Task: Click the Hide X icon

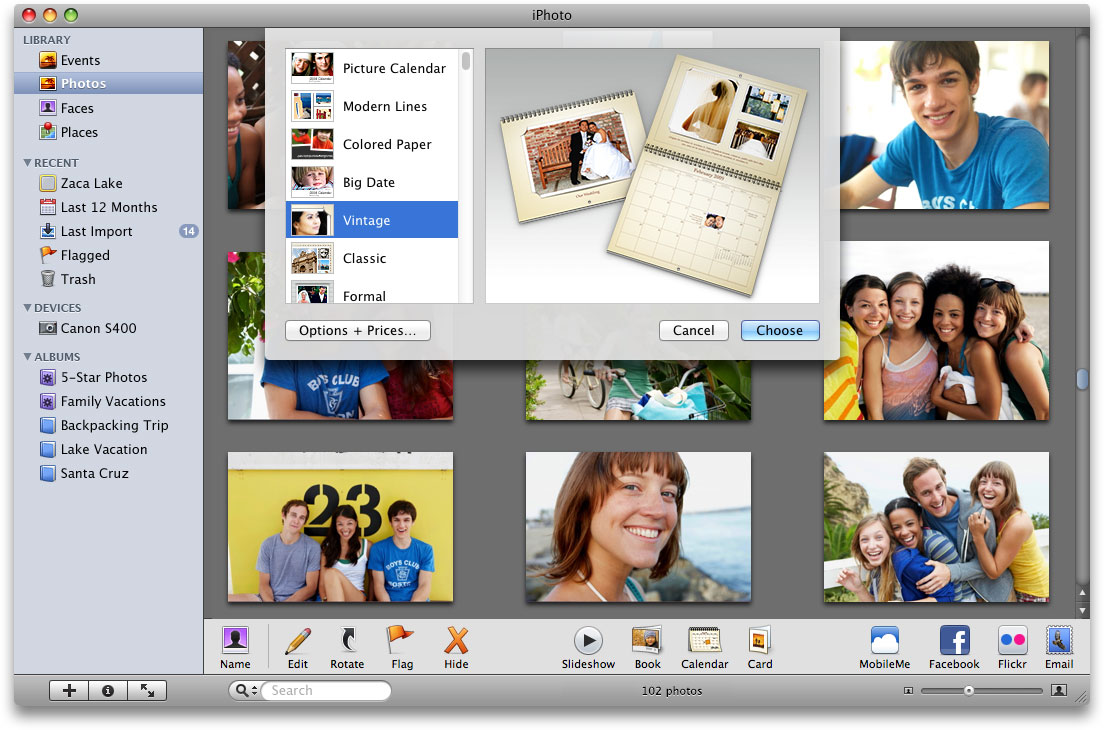Action: (x=456, y=641)
